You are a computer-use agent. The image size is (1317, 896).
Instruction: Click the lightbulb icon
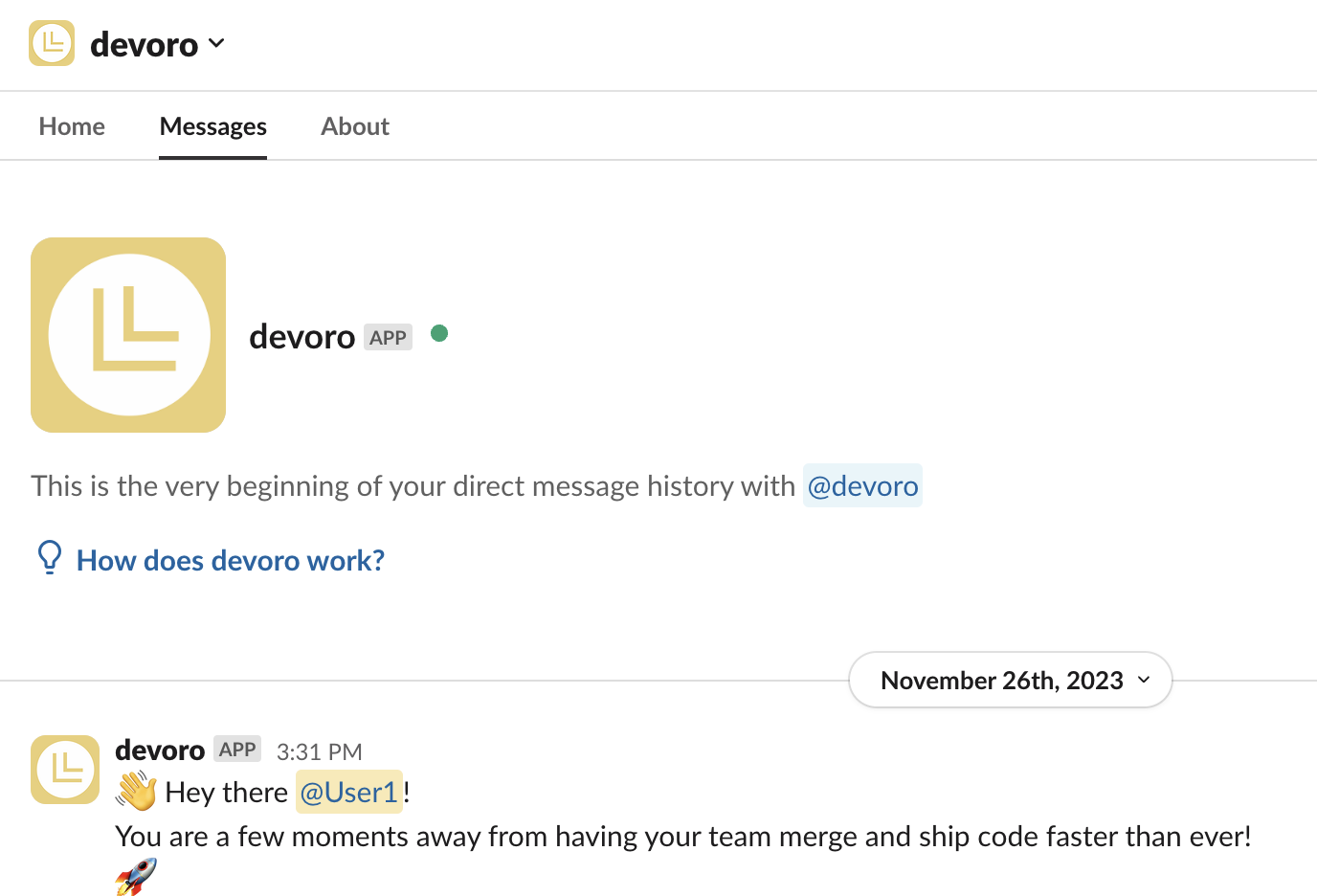tap(50, 557)
